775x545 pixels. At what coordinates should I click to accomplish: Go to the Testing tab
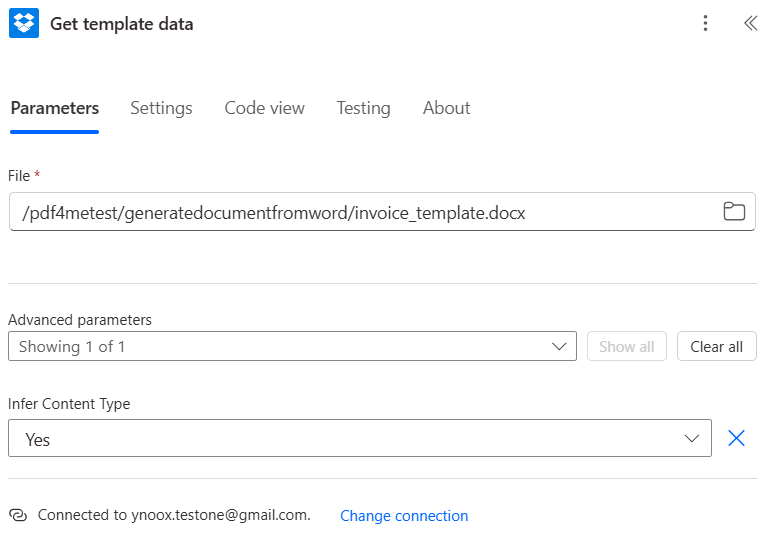pyautogui.click(x=363, y=108)
